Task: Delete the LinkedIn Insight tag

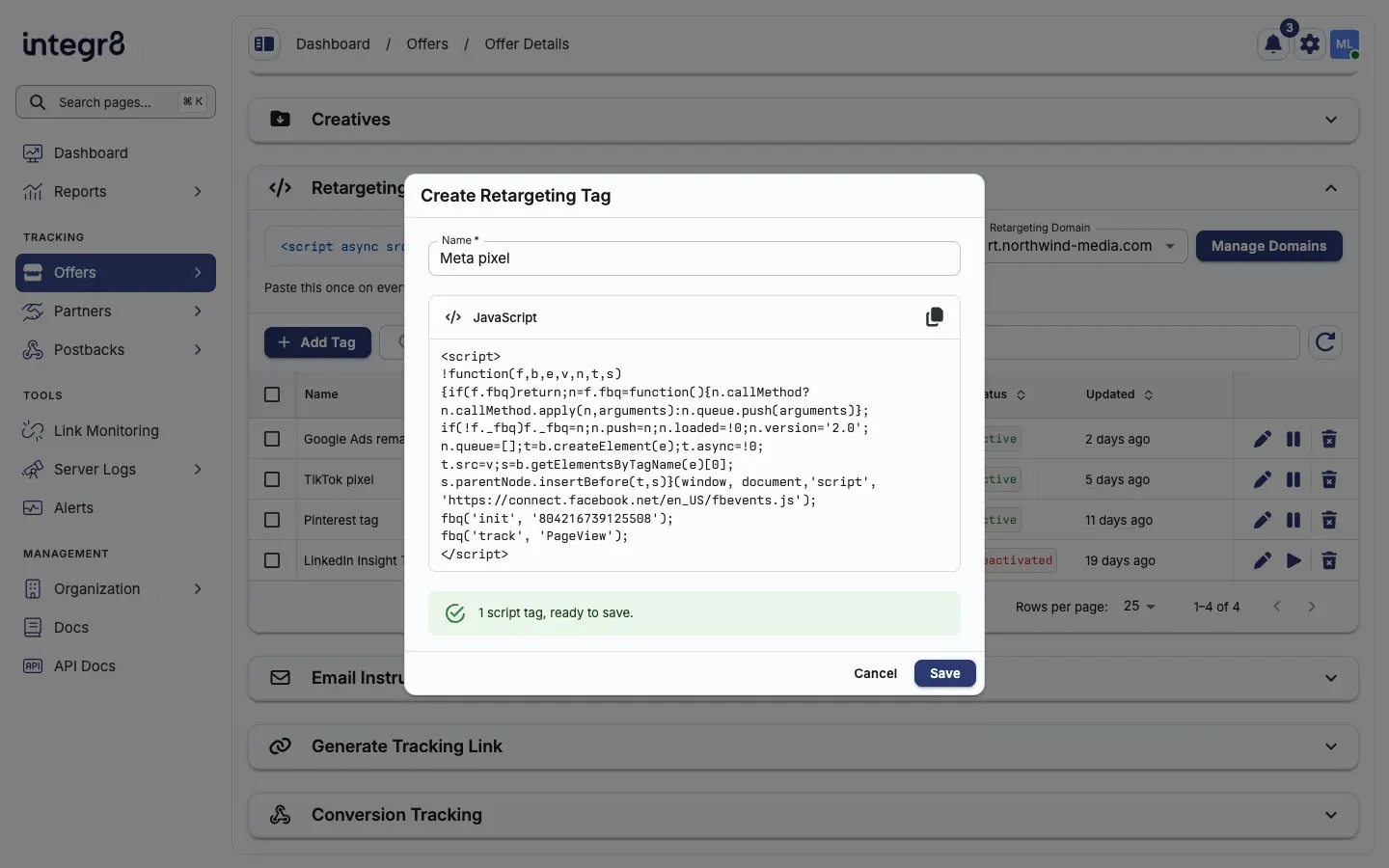Action: [x=1328, y=560]
